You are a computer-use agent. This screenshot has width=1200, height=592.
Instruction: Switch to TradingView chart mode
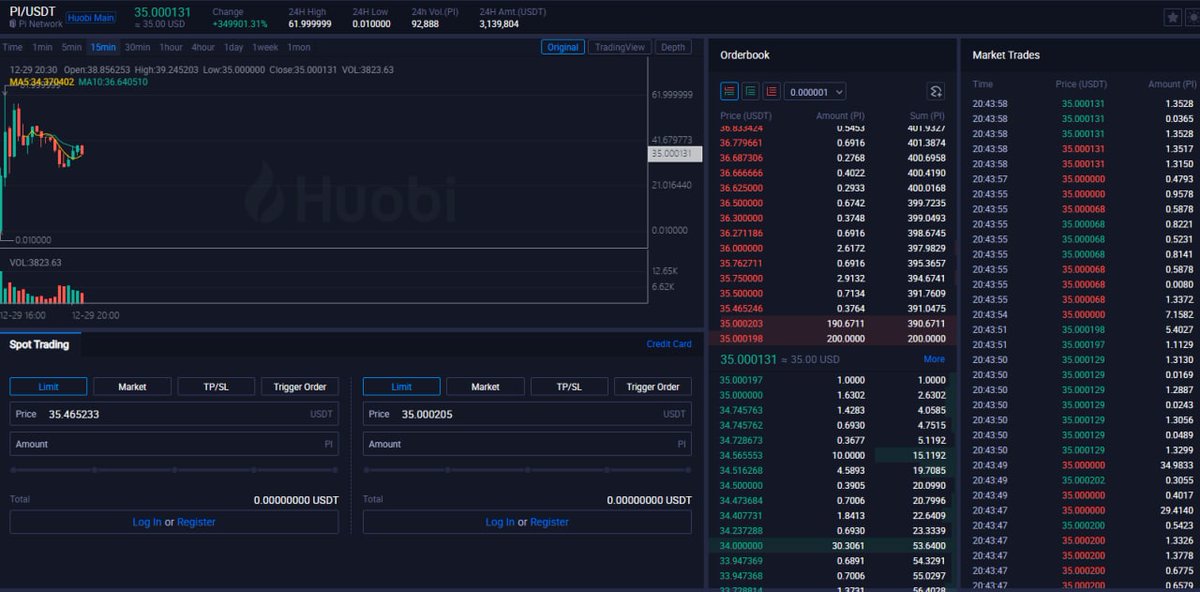click(x=621, y=47)
